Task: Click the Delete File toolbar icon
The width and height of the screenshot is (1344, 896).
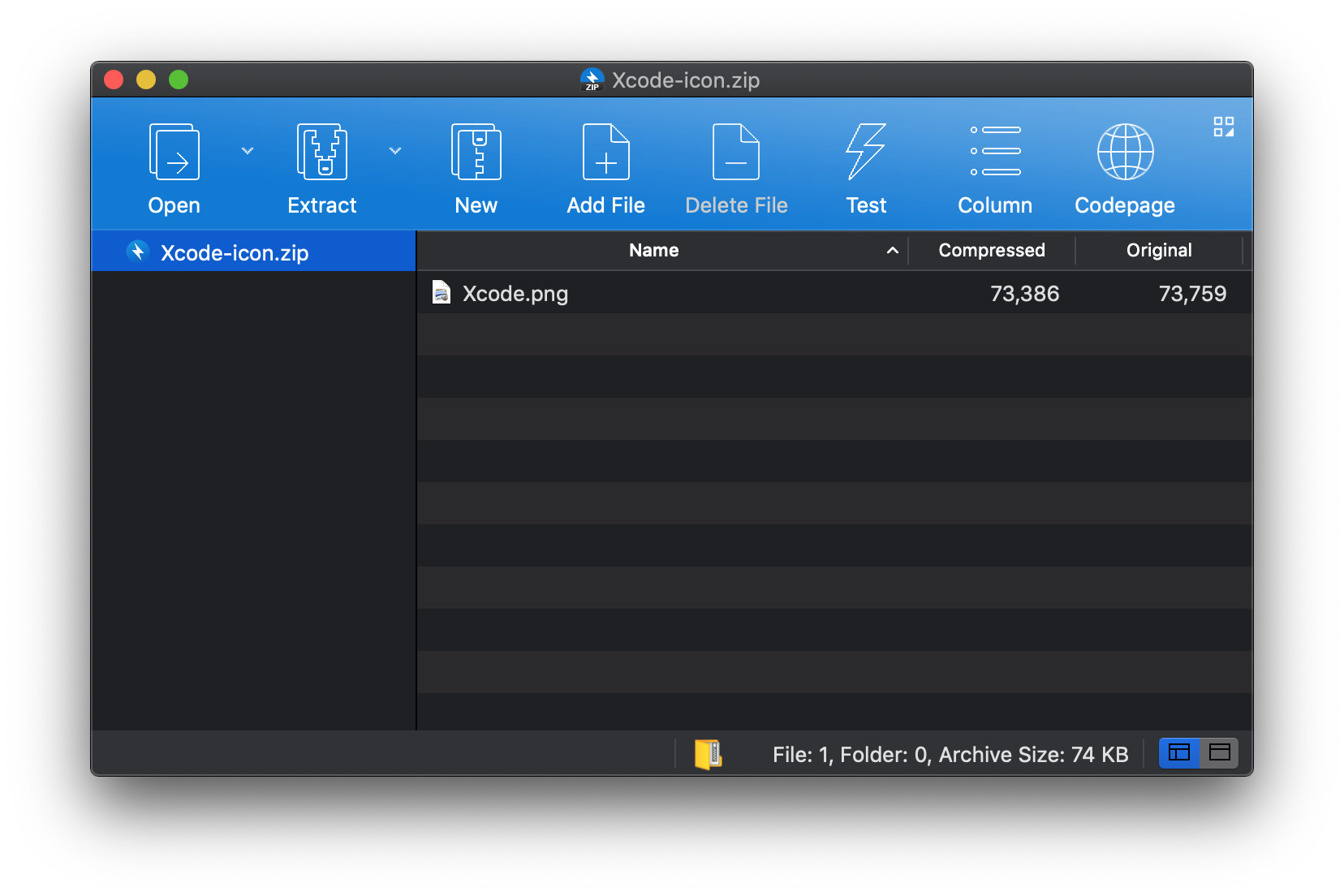Action: [x=735, y=152]
